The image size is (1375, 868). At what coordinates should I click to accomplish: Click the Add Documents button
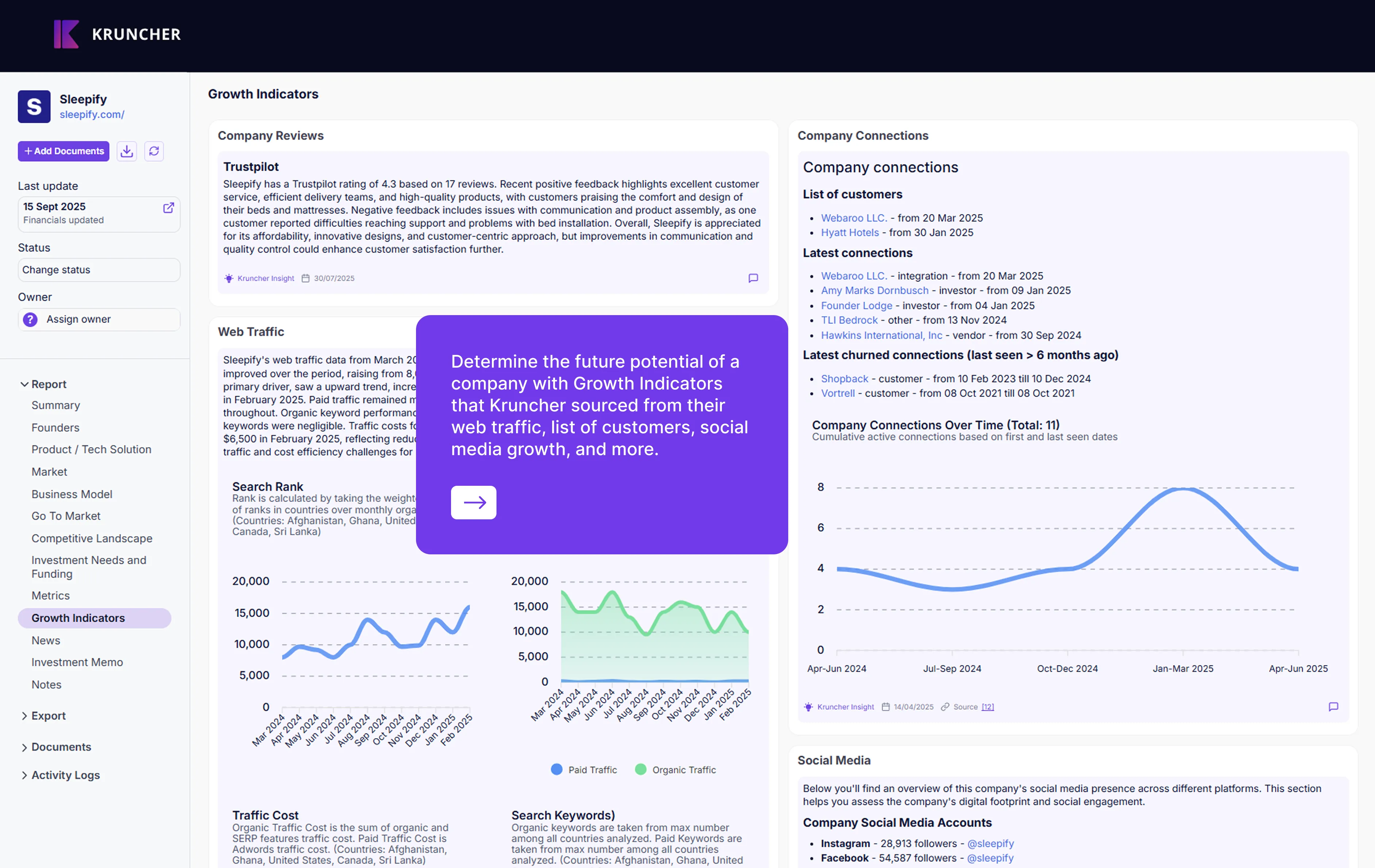coord(63,151)
